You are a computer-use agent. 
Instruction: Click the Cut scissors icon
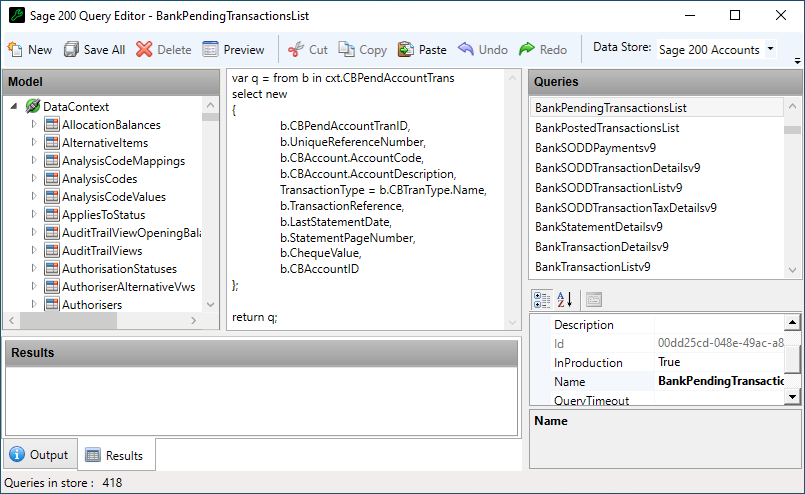296,49
